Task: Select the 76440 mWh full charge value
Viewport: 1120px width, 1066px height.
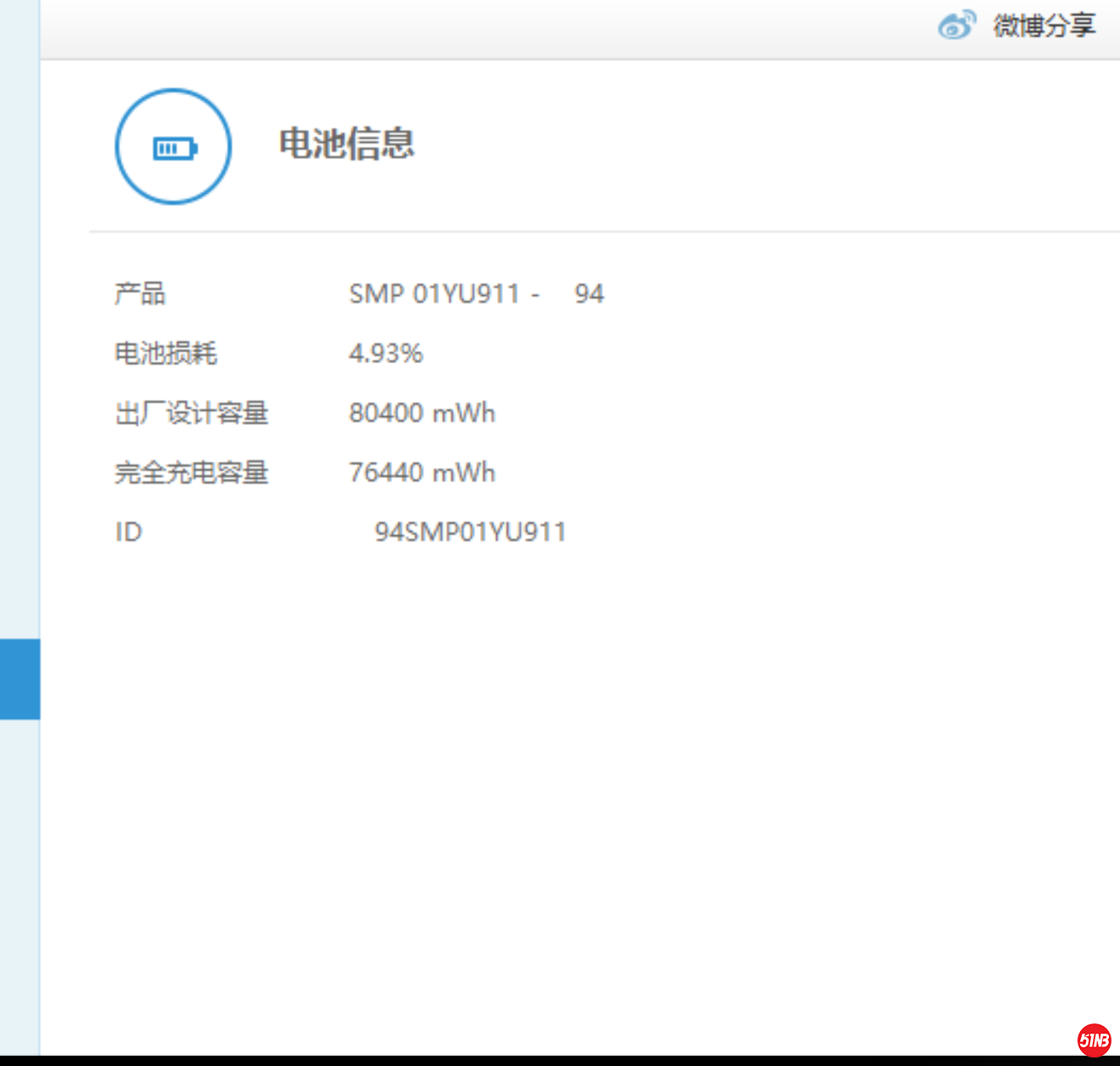Action: (422, 473)
